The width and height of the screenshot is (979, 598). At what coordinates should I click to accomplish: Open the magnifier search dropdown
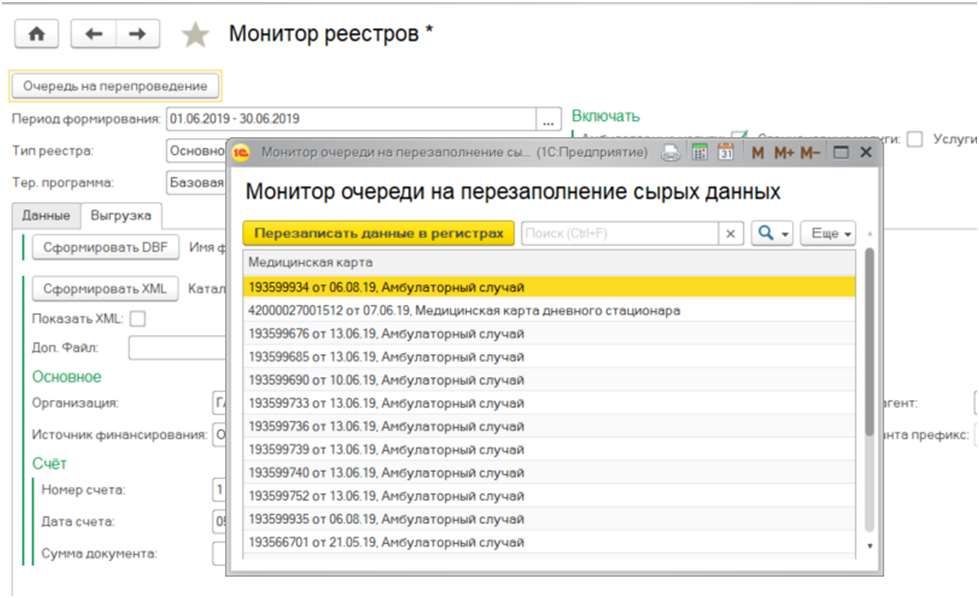tap(772, 233)
